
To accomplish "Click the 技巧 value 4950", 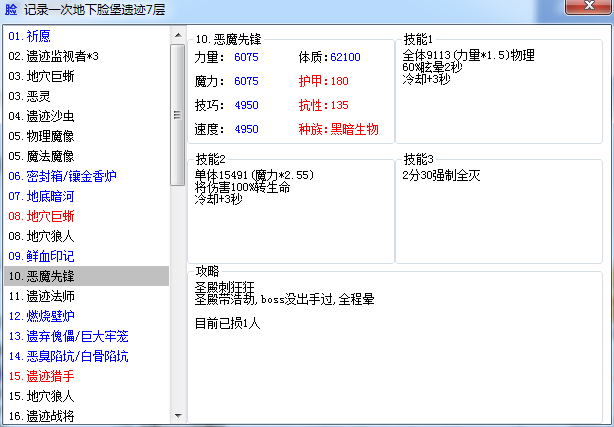I will click(246, 105).
